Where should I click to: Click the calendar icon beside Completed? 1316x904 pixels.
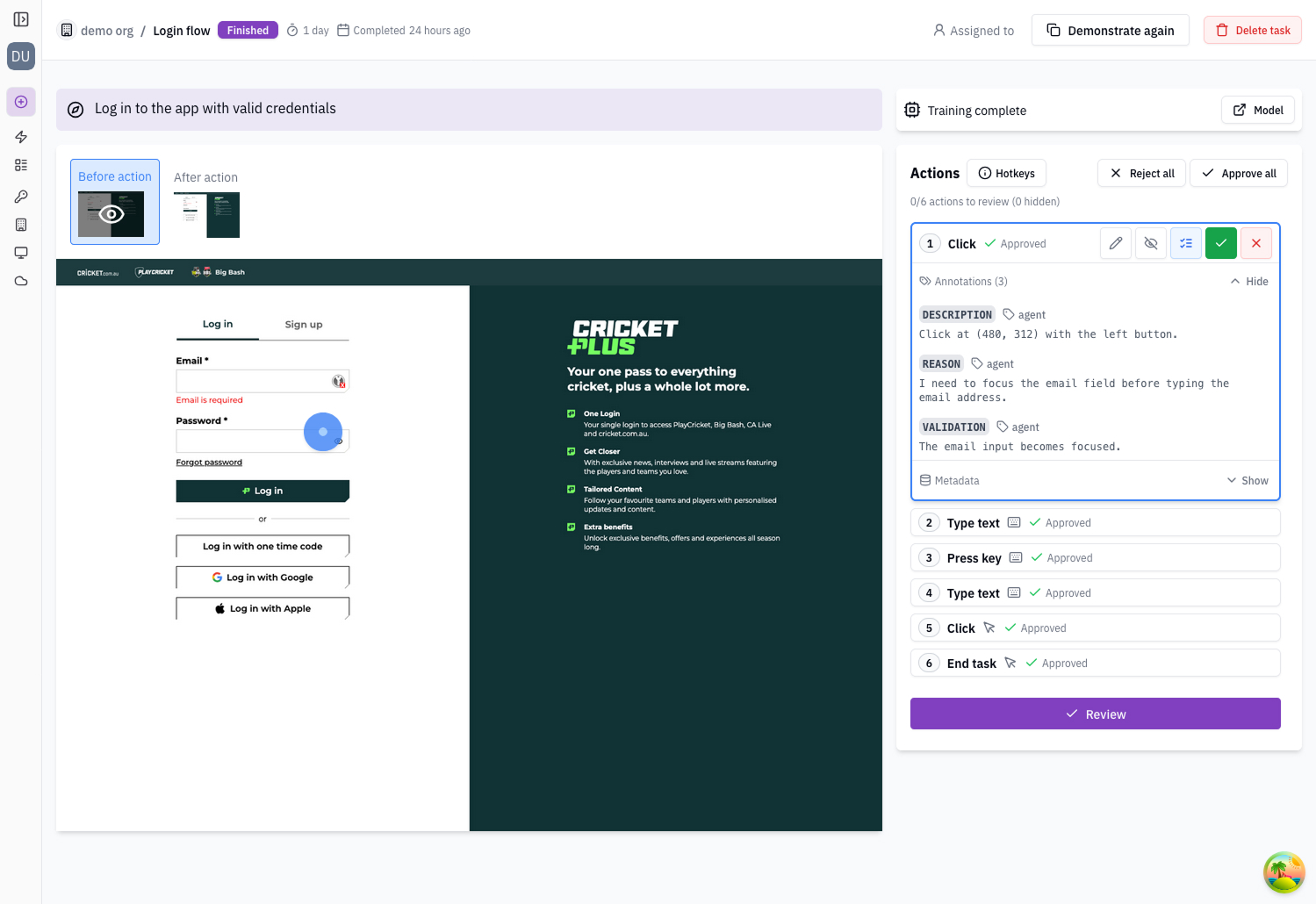click(x=343, y=30)
